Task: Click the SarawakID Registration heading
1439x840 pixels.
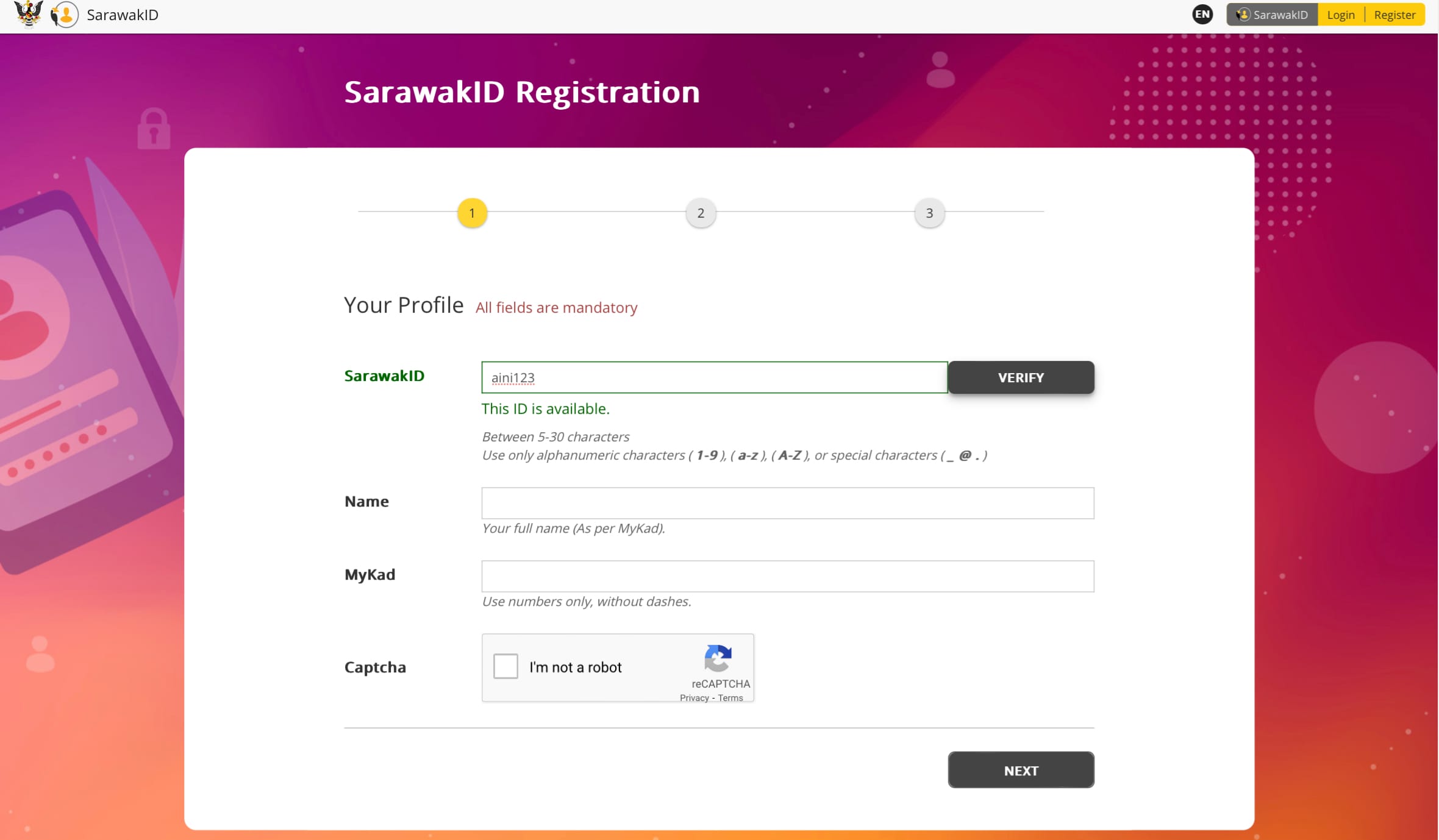Action: [x=522, y=92]
